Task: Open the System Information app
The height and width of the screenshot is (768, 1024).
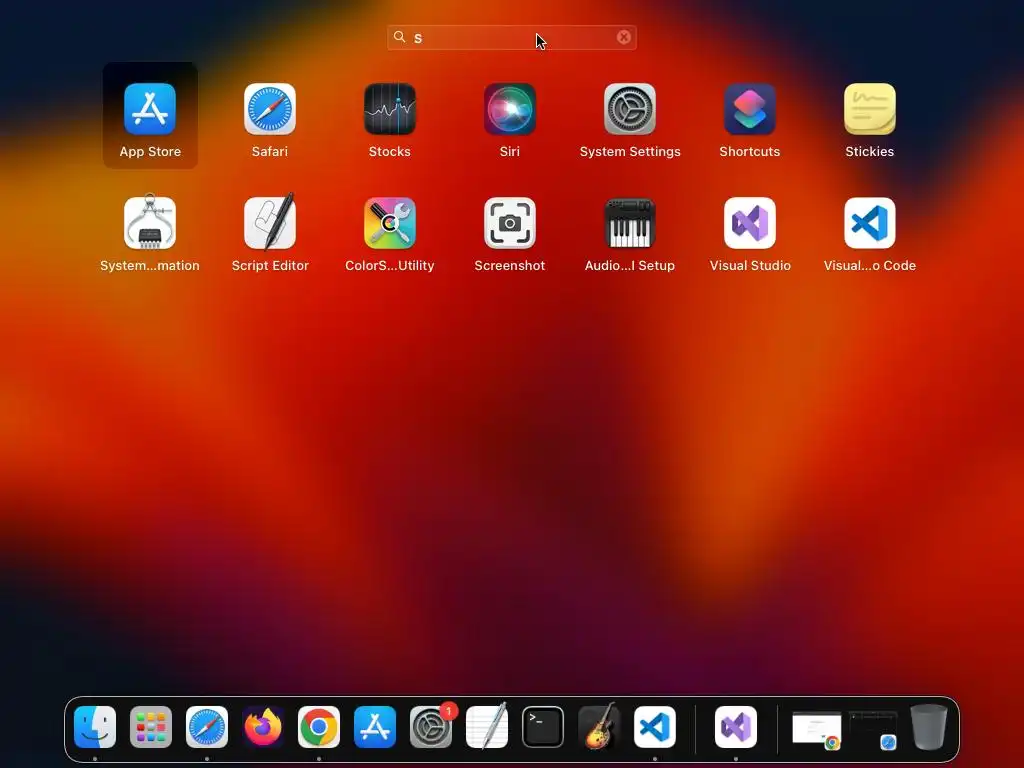Action: [150, 223]
